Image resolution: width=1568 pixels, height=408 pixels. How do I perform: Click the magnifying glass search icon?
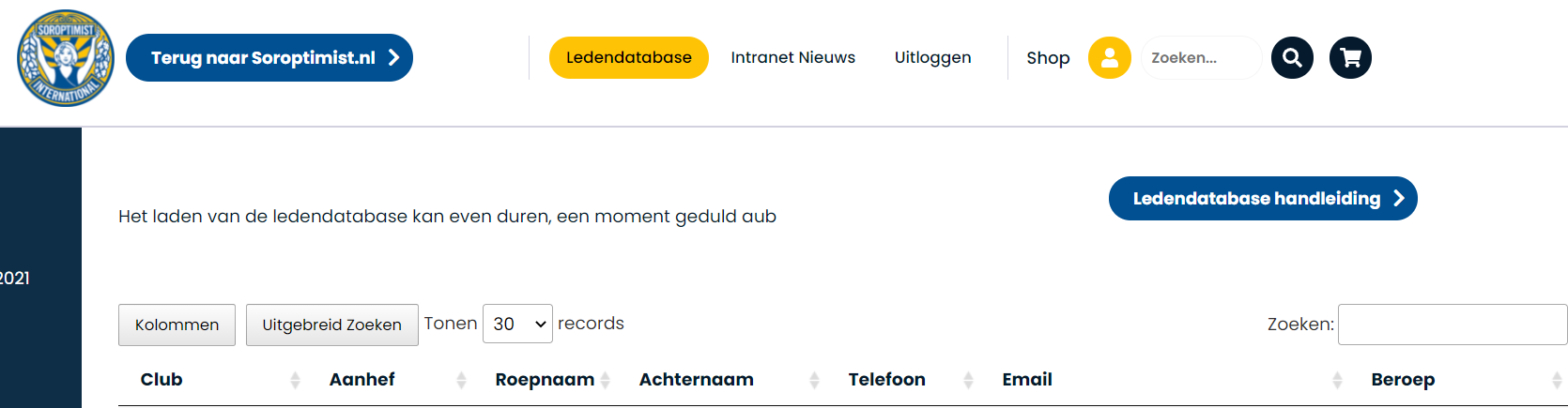pyautogui.click(x=1292, y=58)
